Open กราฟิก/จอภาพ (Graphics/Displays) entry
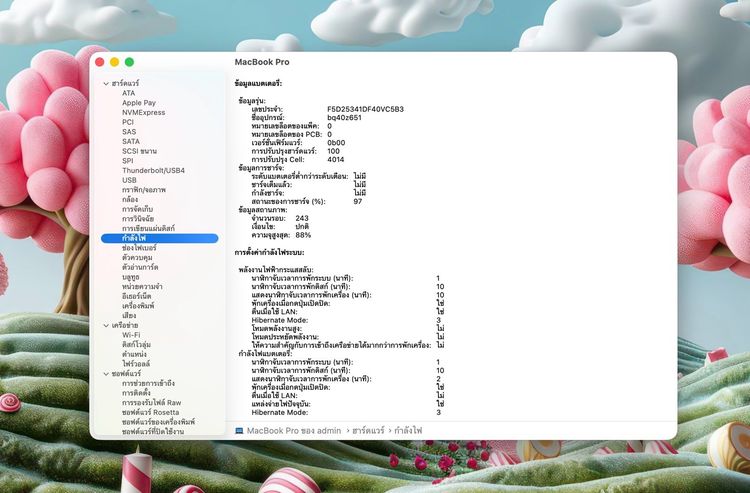Image resolution: width=750 pixels, height=493 pixels. tap(144, 190)
